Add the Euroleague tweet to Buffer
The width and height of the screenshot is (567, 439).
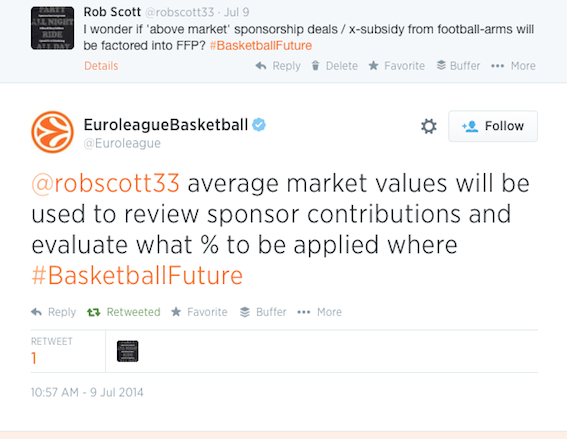263,312
